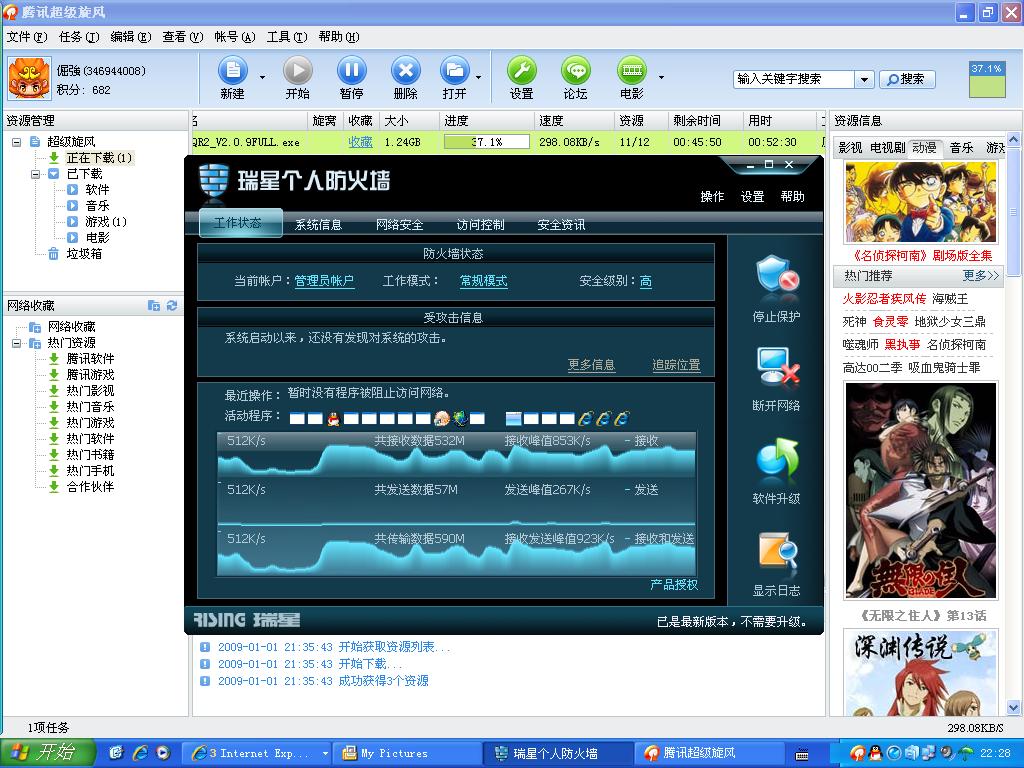The height and width of the screenshot is (768, 1024).
Task: Click 停止保护 shield icon in firewall
Action: click(776, 275)
